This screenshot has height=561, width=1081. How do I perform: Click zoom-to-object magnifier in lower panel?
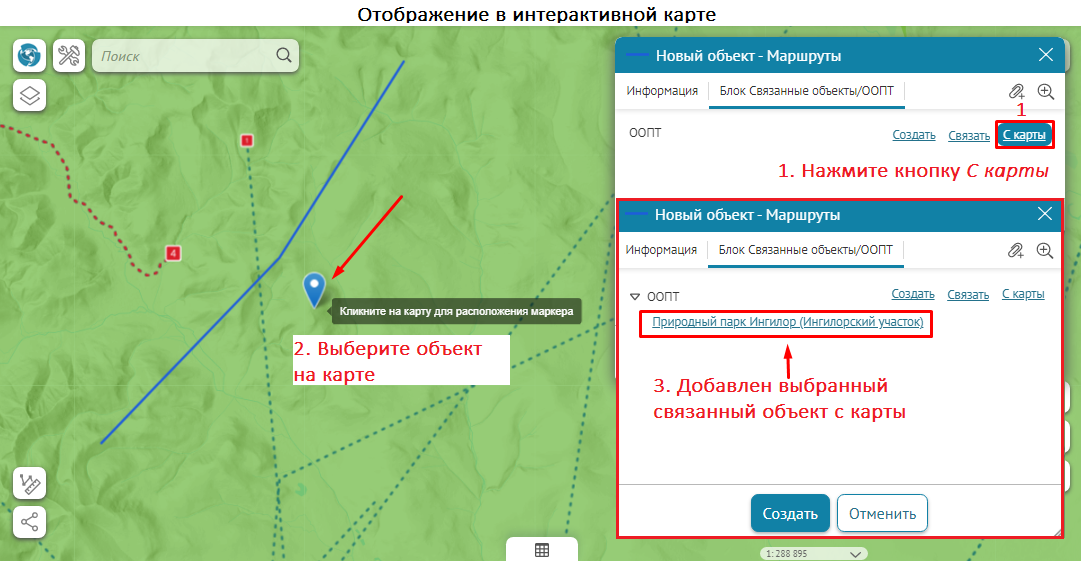pyautogui.click(x=1045, y=250)
